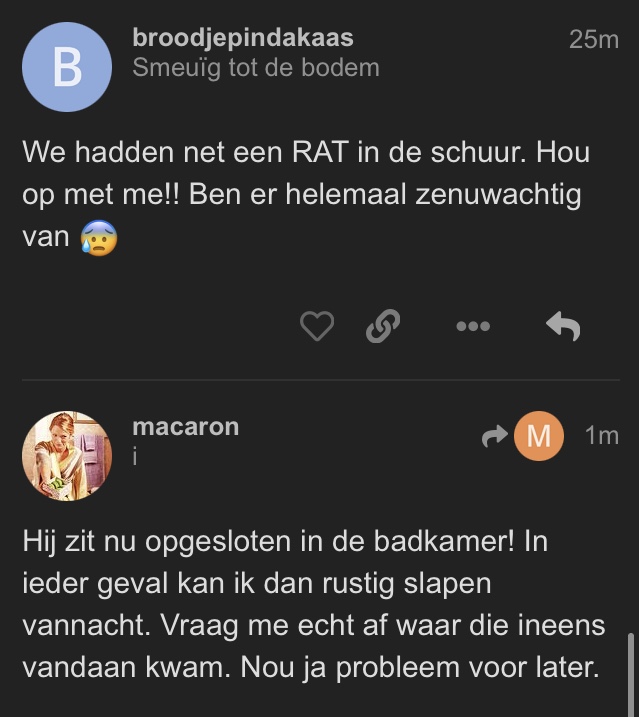Reply to the RAT post using arrow icon
This screenshot has width=639, height=717.
pos(563,326)
